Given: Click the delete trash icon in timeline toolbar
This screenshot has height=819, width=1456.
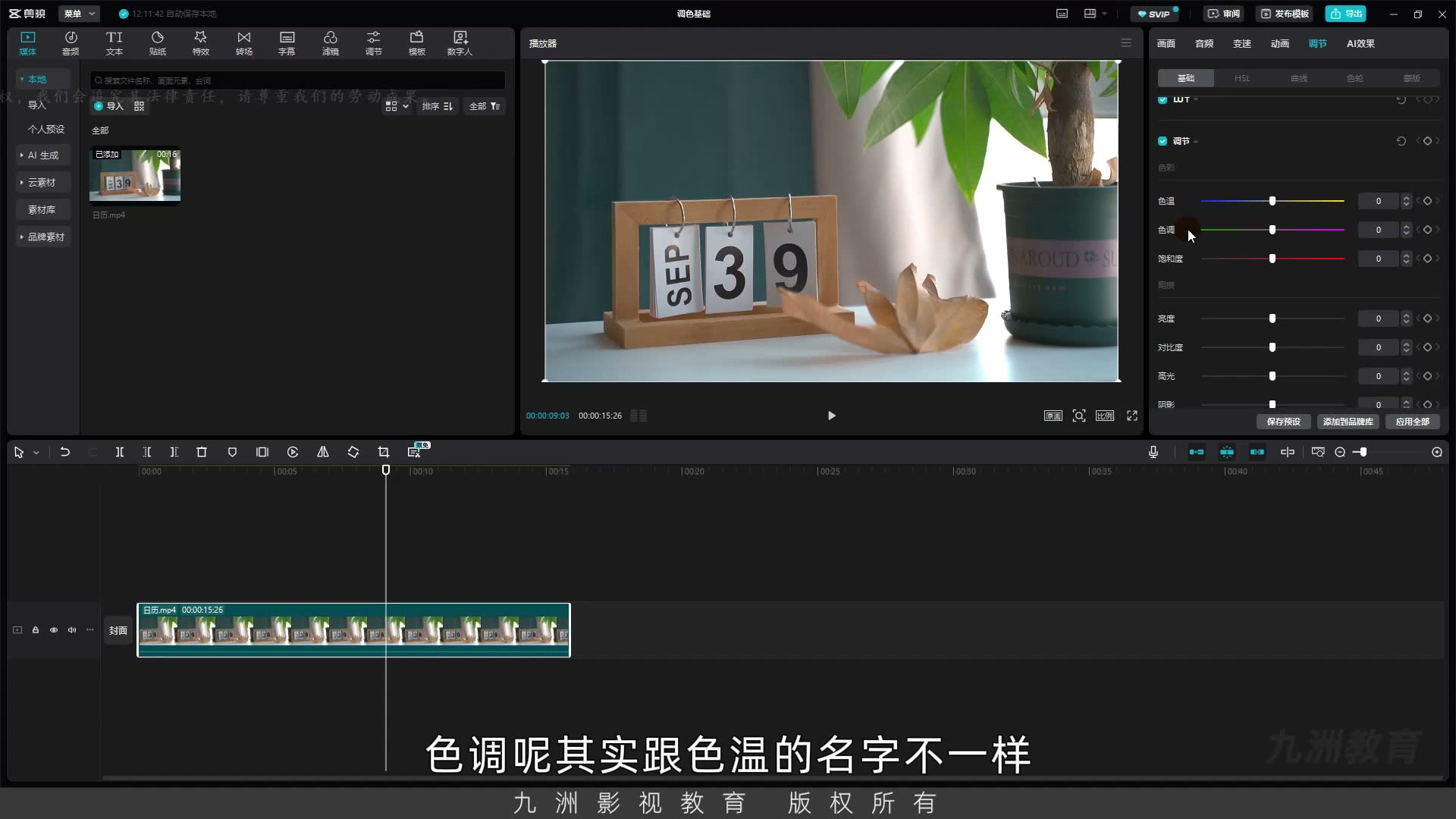Looking at the screenshot, I should point(202,452).
